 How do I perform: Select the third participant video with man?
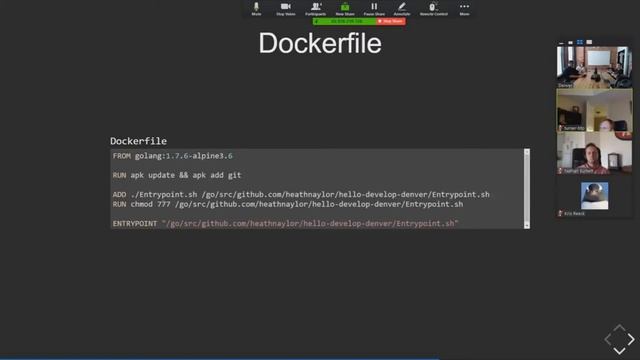point(594,153)
